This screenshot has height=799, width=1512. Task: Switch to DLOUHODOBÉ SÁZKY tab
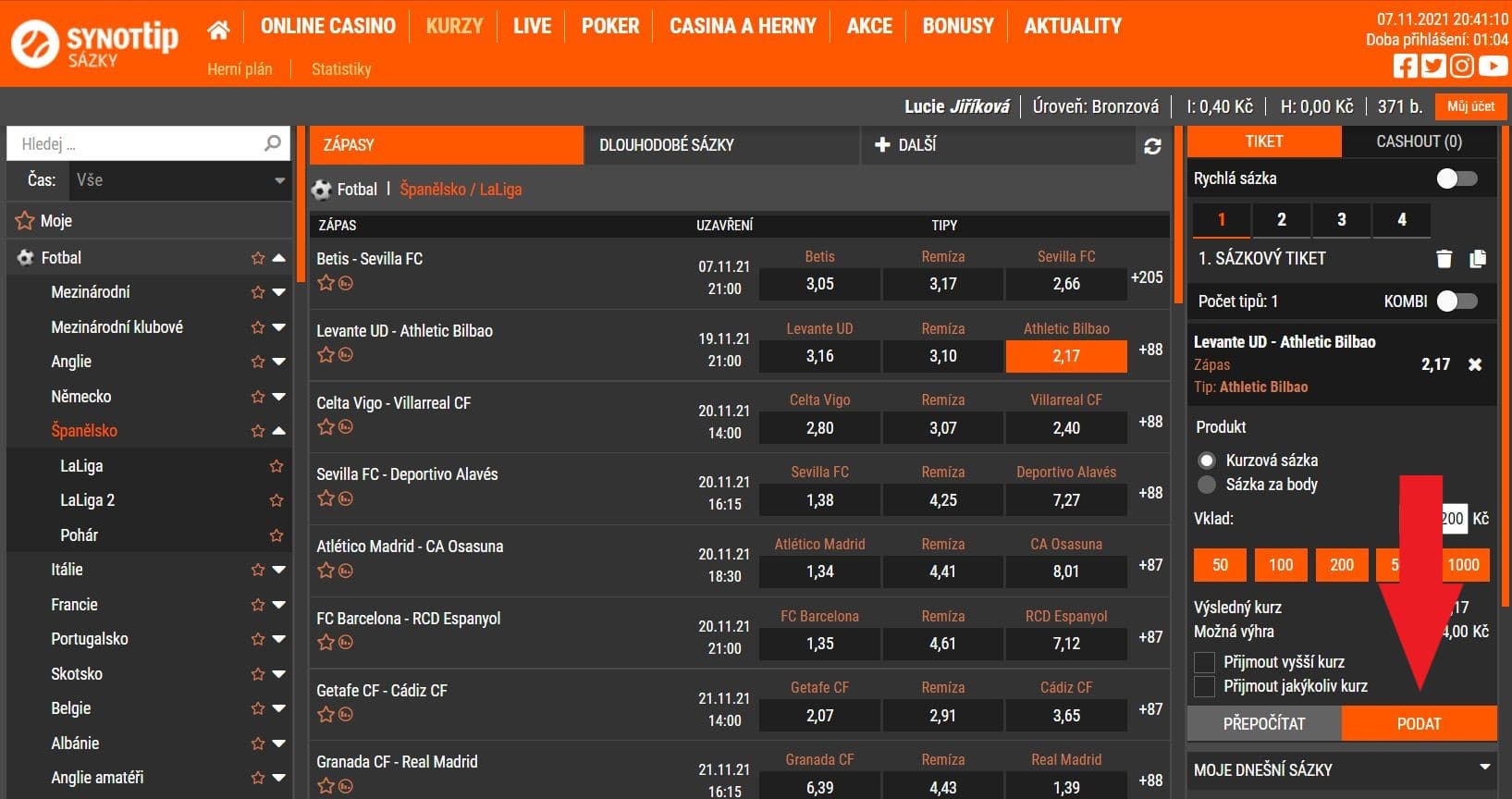721,145
